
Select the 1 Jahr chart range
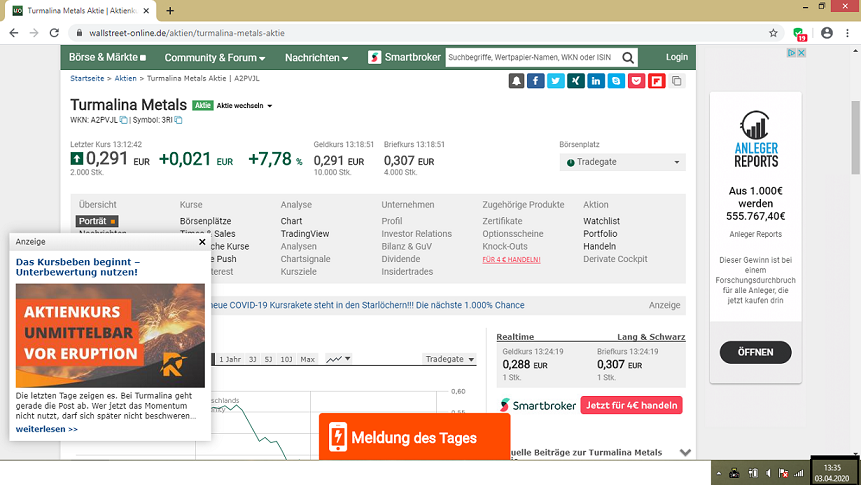tap(230, 359)
